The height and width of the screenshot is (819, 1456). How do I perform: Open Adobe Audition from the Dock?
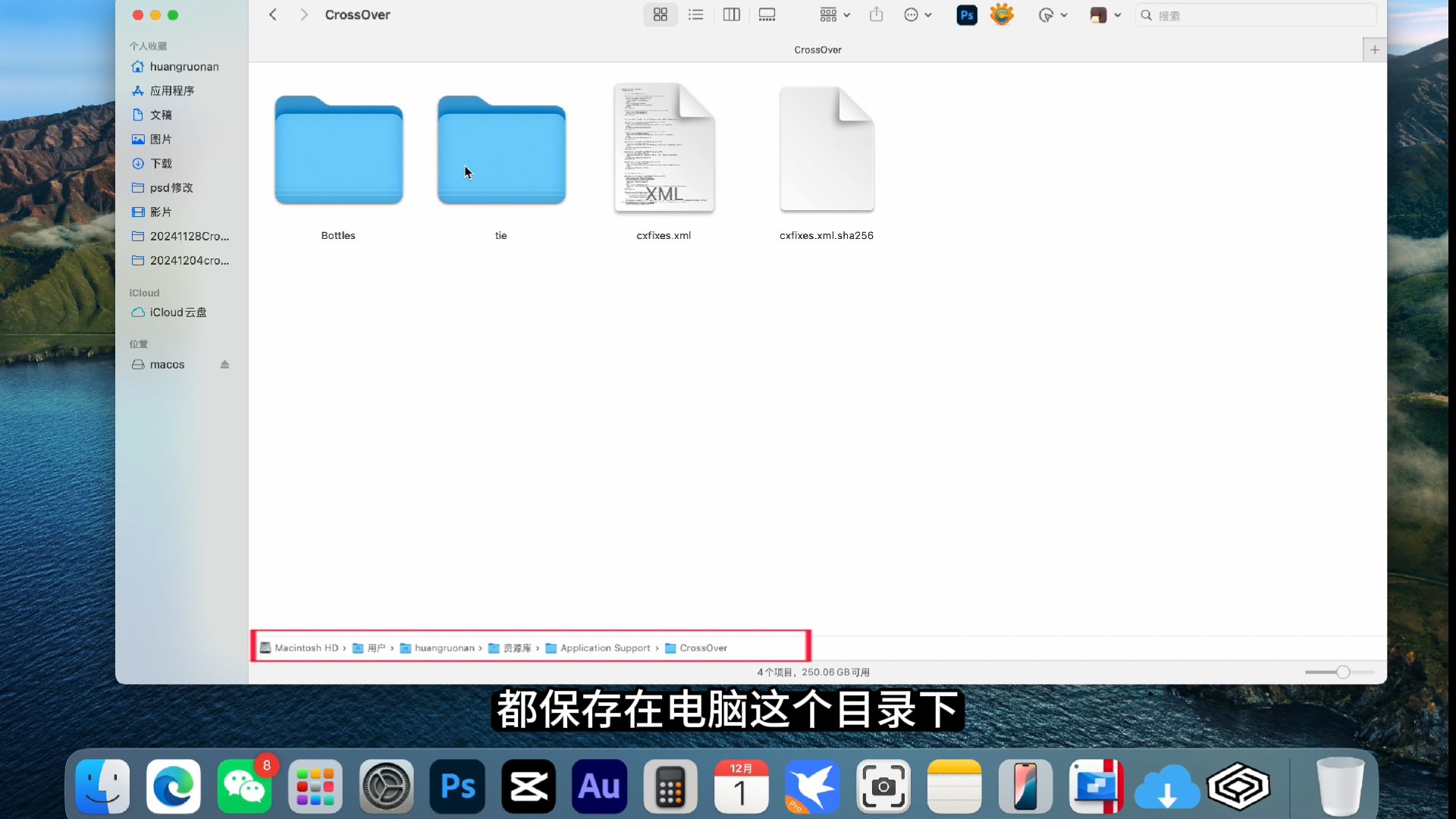point(600,786)
